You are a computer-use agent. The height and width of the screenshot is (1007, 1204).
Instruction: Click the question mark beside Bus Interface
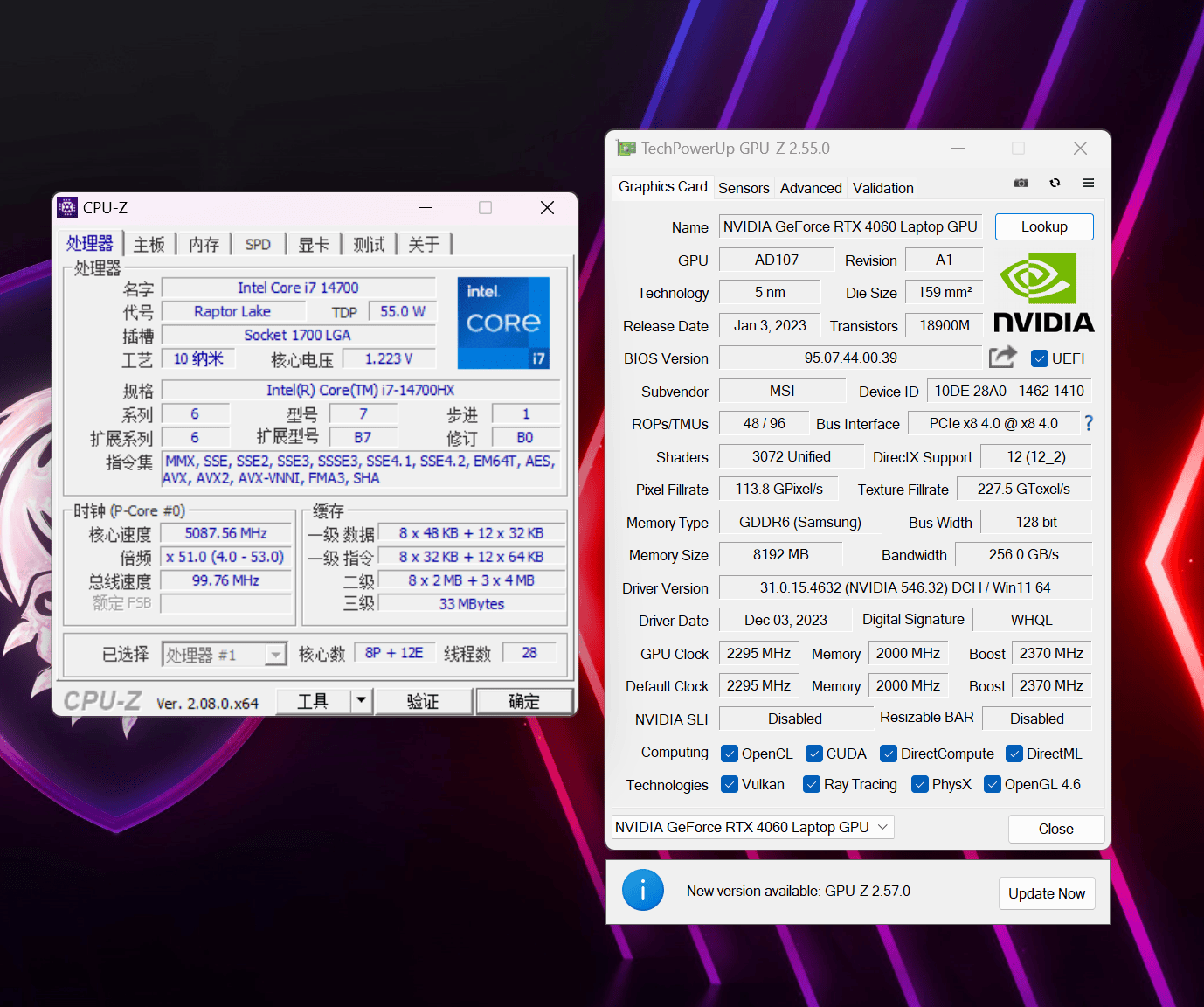tap(1088, 423)
